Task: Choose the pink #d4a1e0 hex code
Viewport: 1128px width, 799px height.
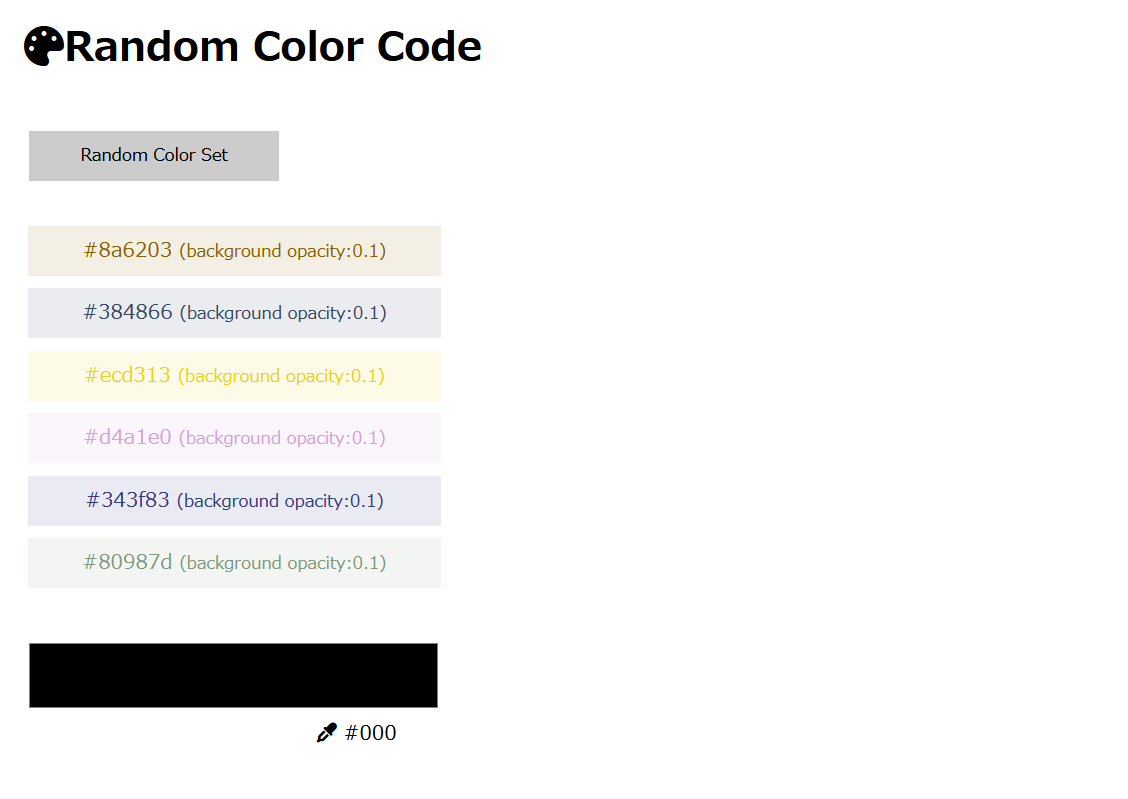Action: 128,437
